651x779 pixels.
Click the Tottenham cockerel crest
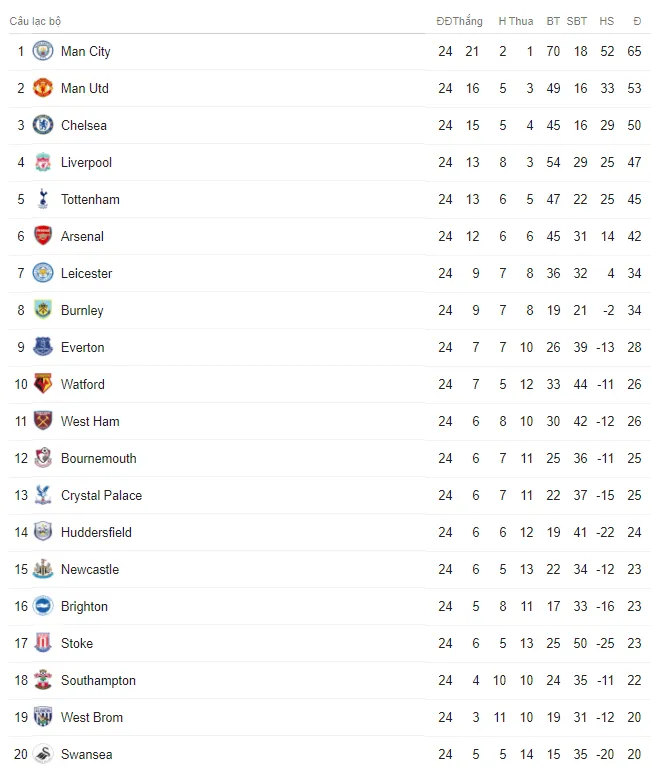pyautogui.click(x=43, y=199)
